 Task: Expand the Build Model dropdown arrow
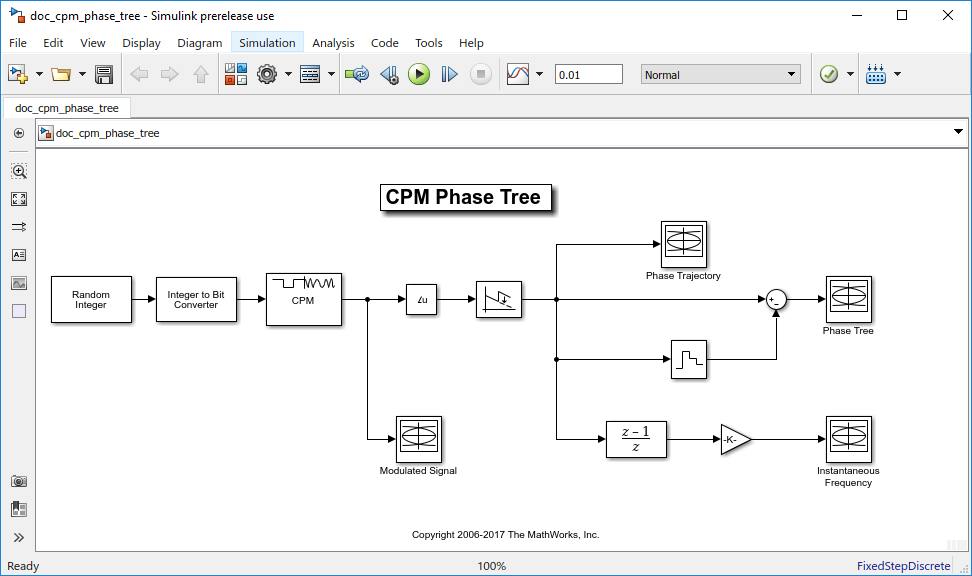[x=897, y=74]
